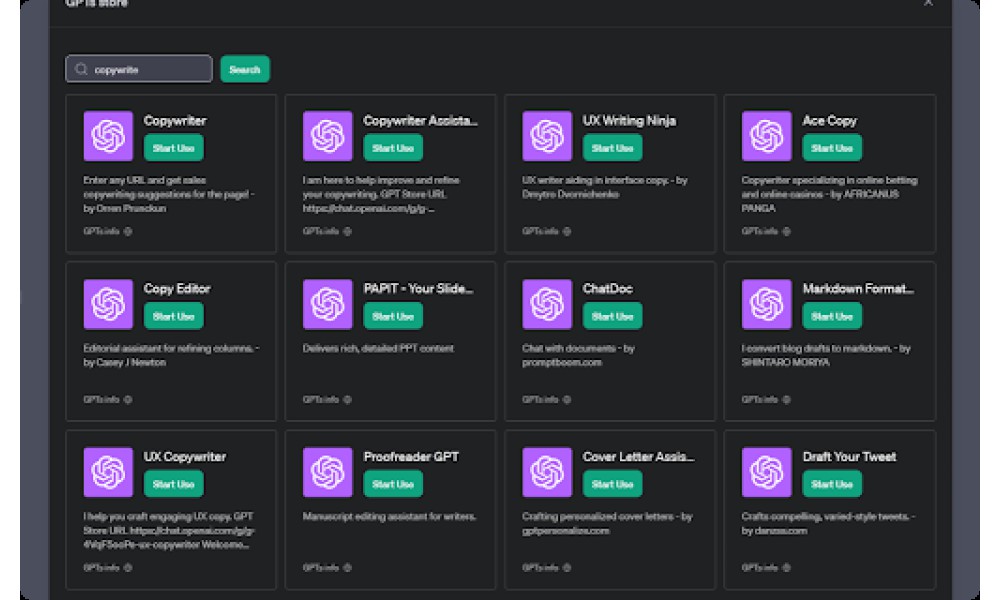
Task: Click the ChatDoc title text
Action: click(x=608, y=288)
